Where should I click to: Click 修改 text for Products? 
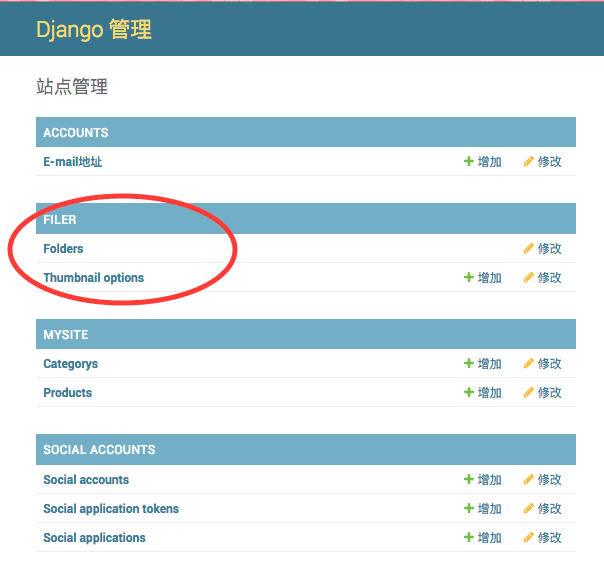pos(550,393)
